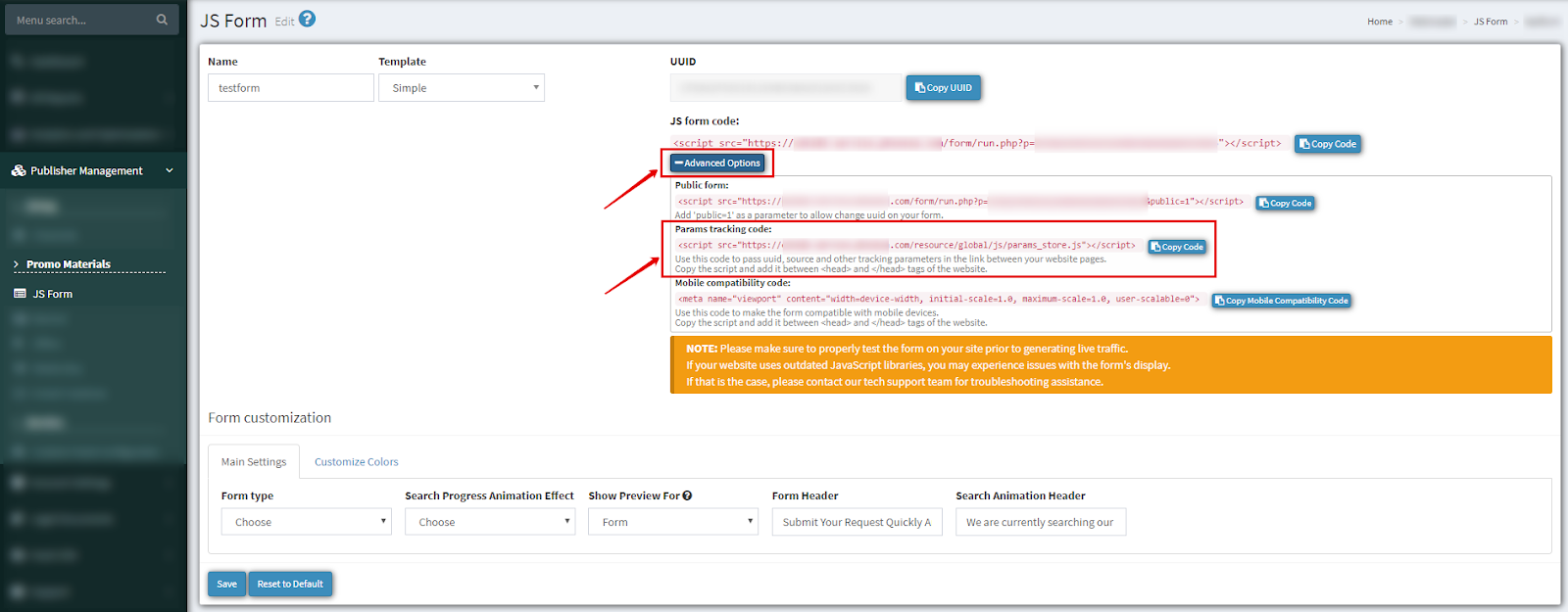Screen dimensions: 1568x612
Task: Edit the Form Header text field
Action: pos(857,522)
